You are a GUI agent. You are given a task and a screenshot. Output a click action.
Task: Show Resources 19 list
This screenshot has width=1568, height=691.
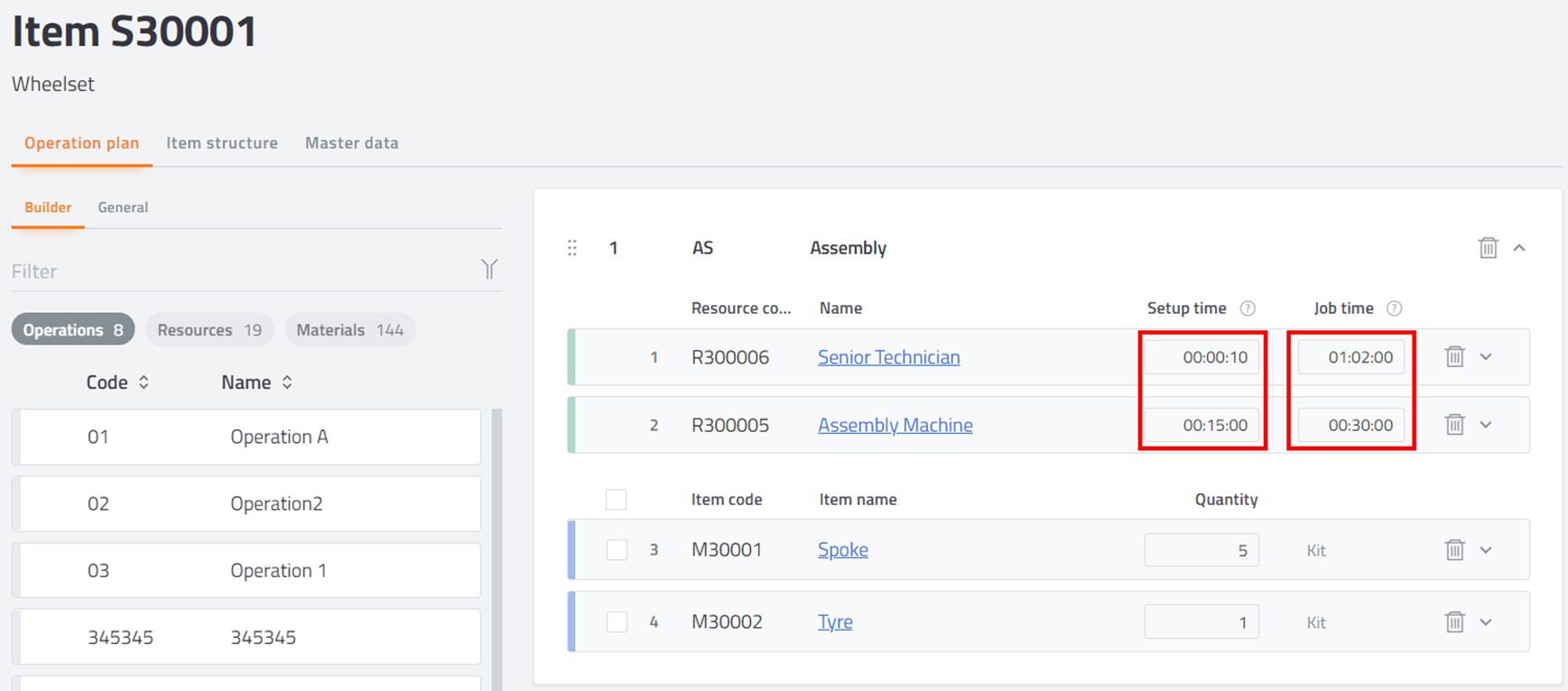click(x=209, y=329)
